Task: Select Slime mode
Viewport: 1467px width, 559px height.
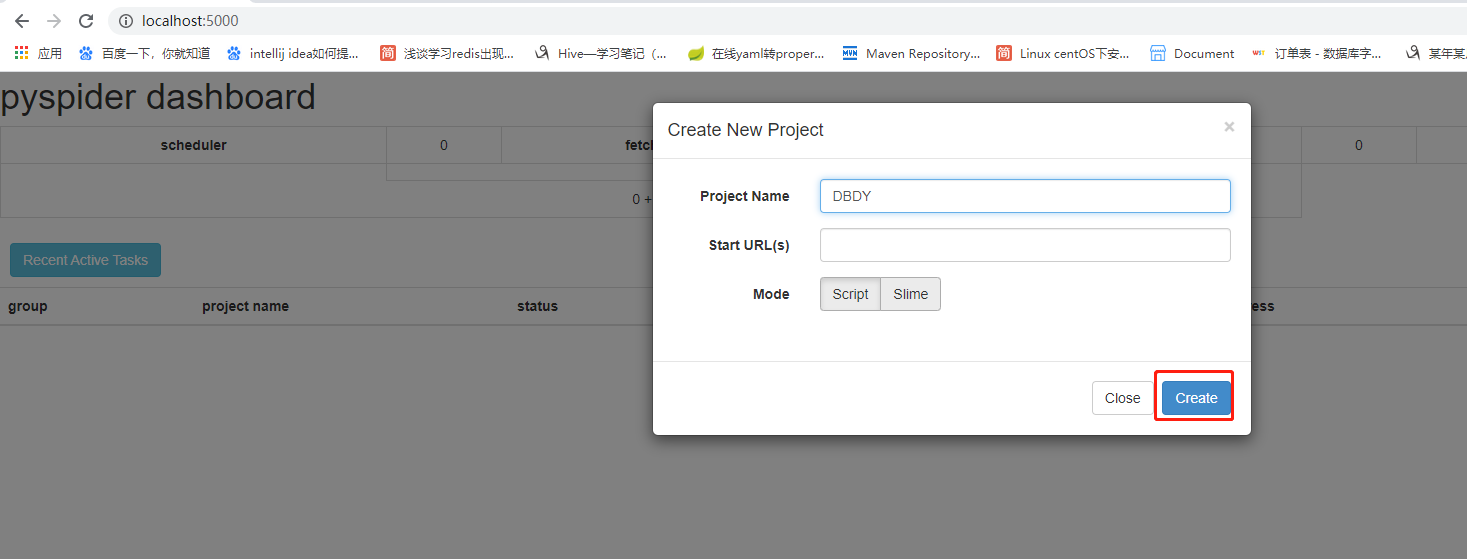Action: click(910, 294)
